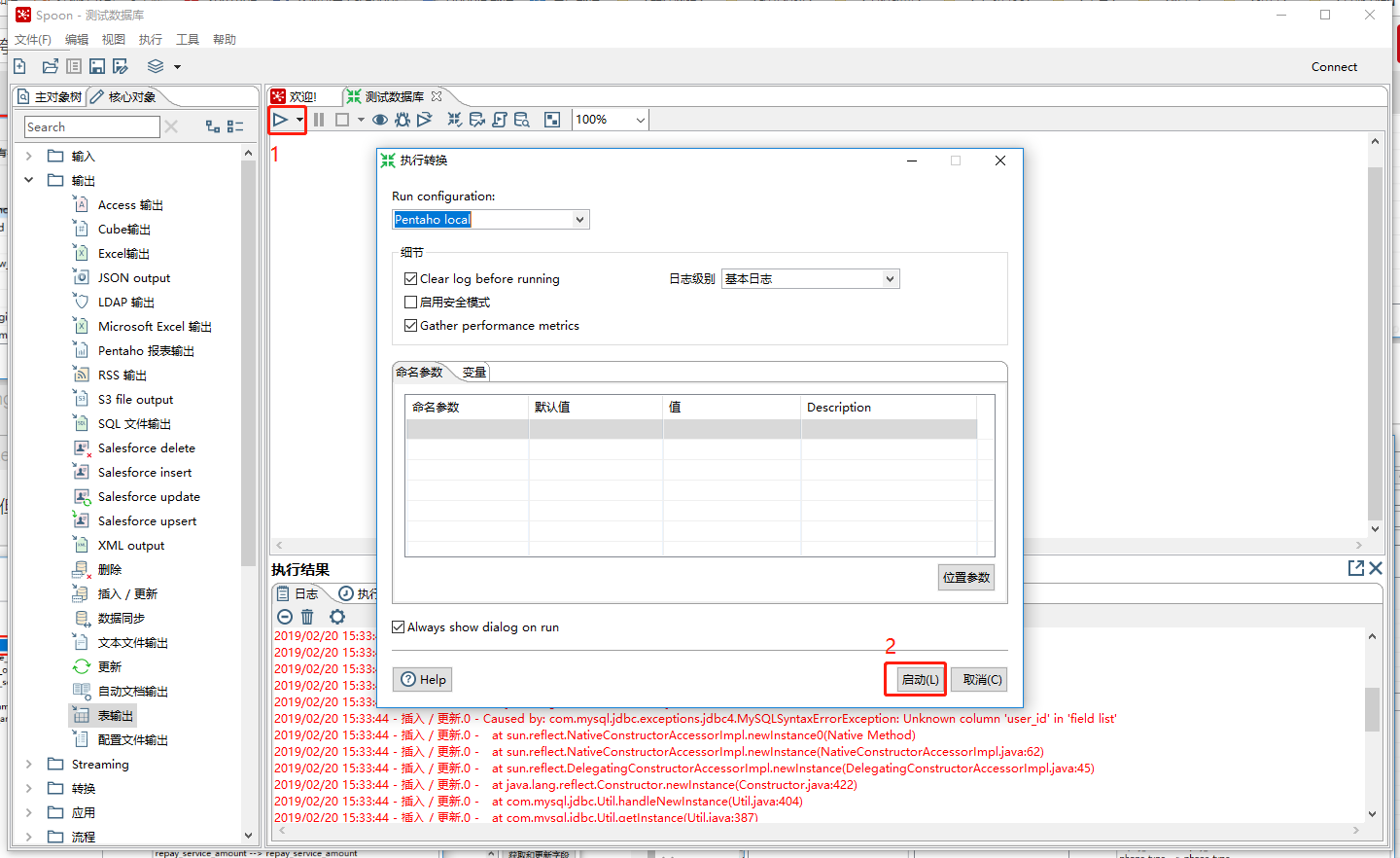
Task: Toggle Gather performance metrics checkbox
Action: click(x=410, y=325)
